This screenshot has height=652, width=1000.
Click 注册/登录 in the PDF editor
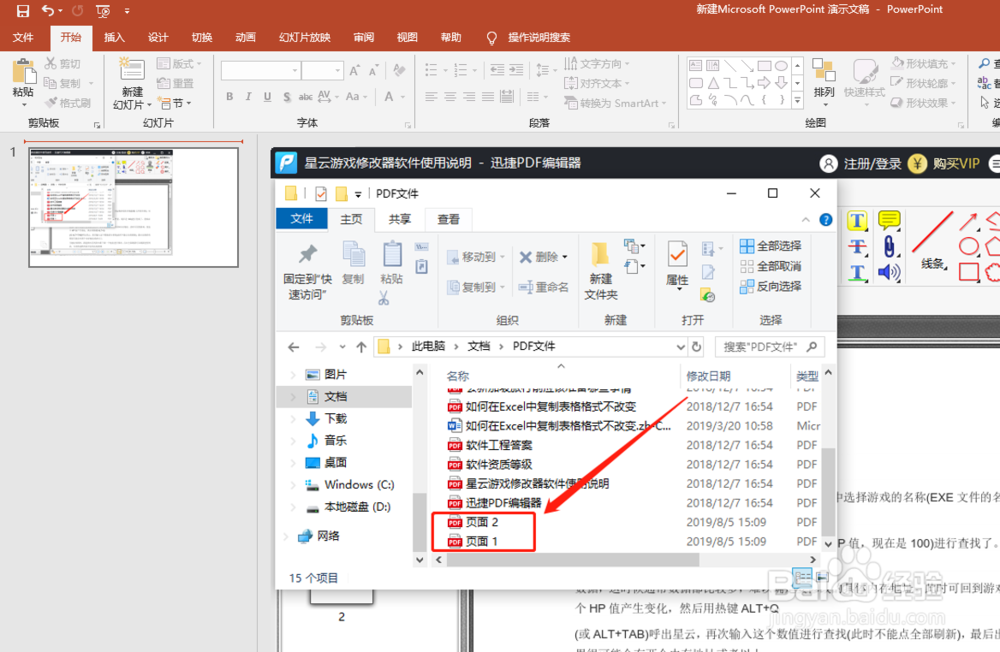872,164
